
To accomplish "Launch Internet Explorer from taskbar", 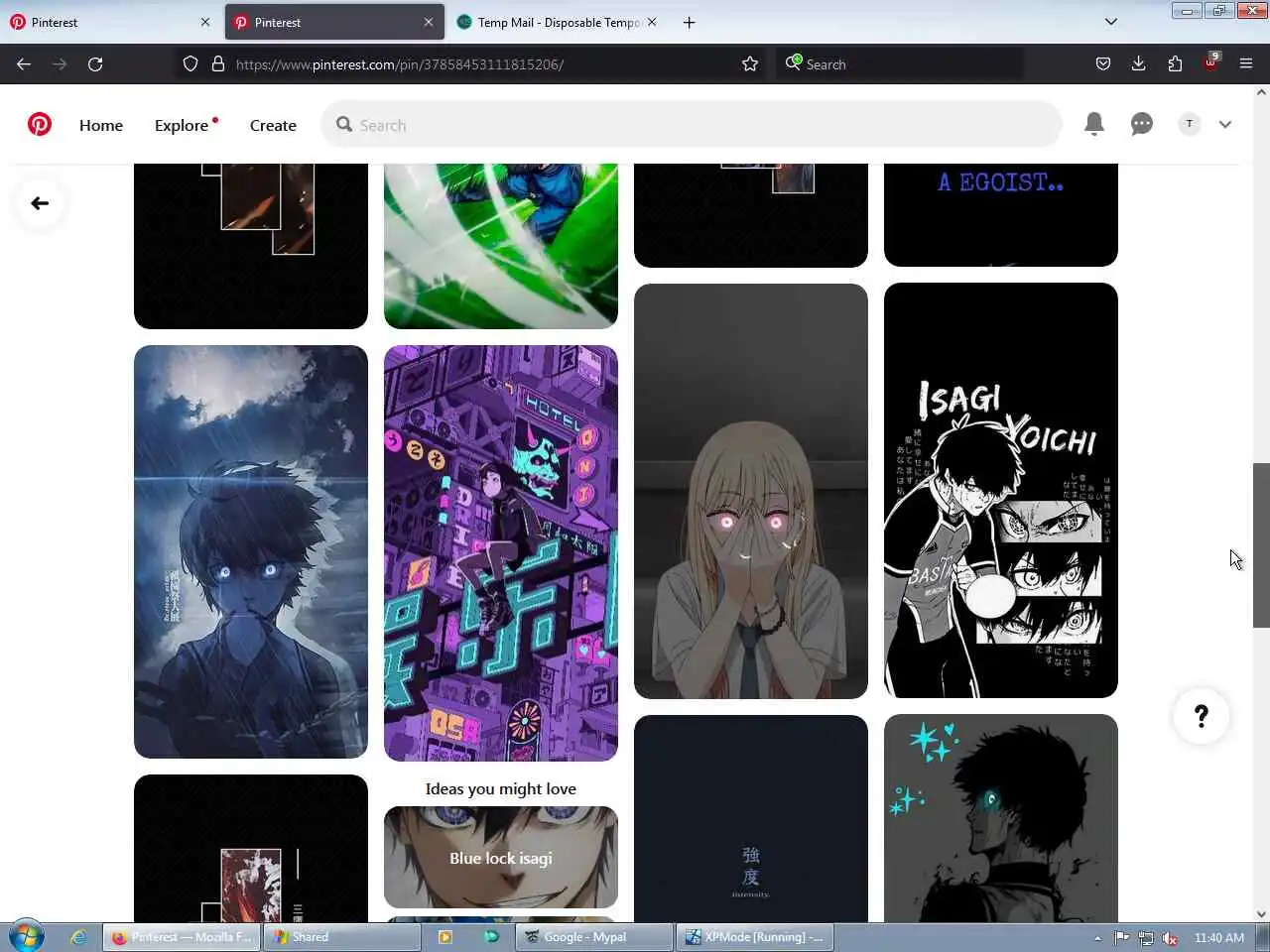I will (77, 937).
